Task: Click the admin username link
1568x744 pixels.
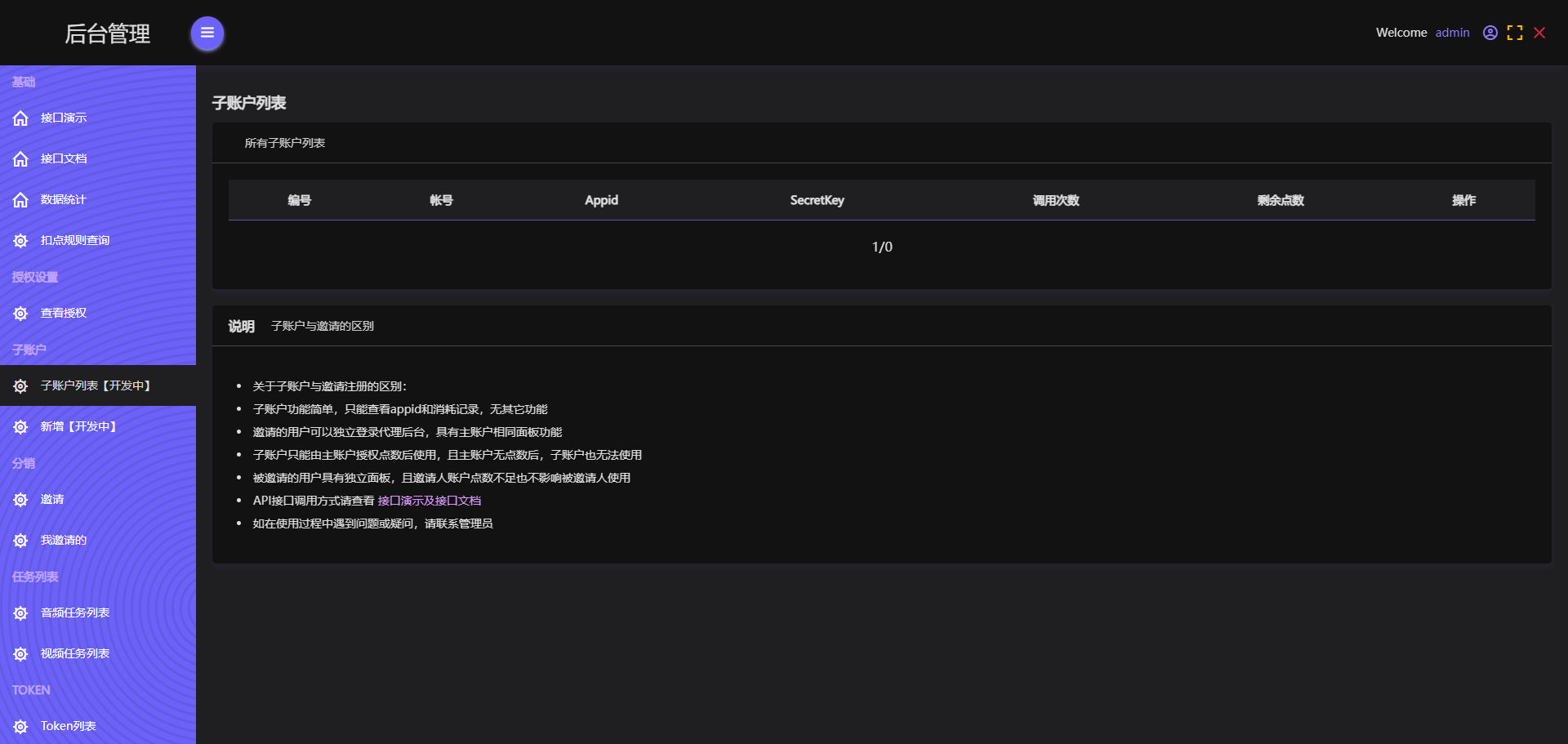Action: [x=1452, y=33]
